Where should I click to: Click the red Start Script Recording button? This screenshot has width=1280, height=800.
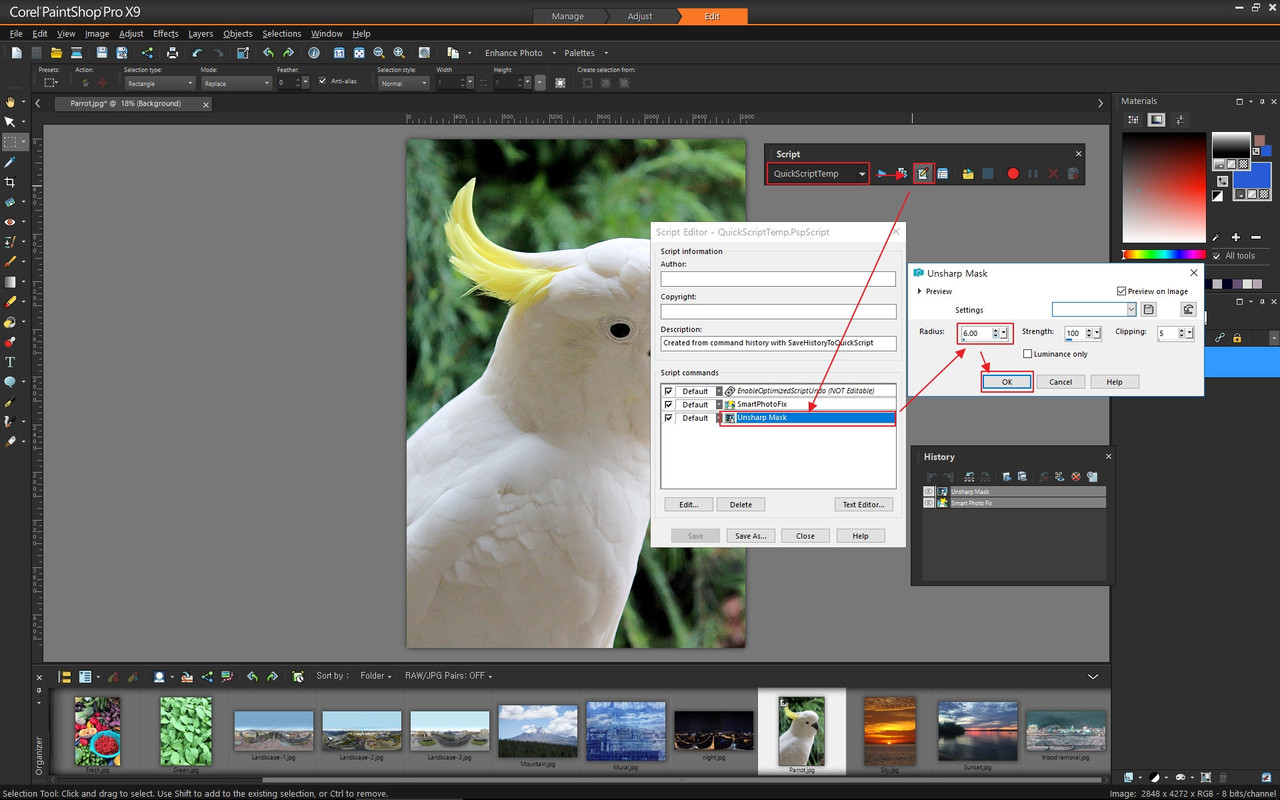(x=1013, y=174)
